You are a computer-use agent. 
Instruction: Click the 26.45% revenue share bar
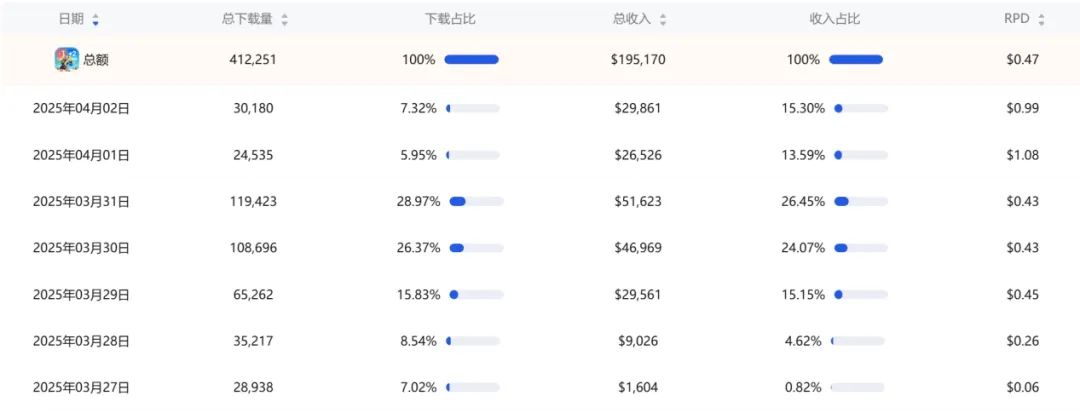pos(860,201)
